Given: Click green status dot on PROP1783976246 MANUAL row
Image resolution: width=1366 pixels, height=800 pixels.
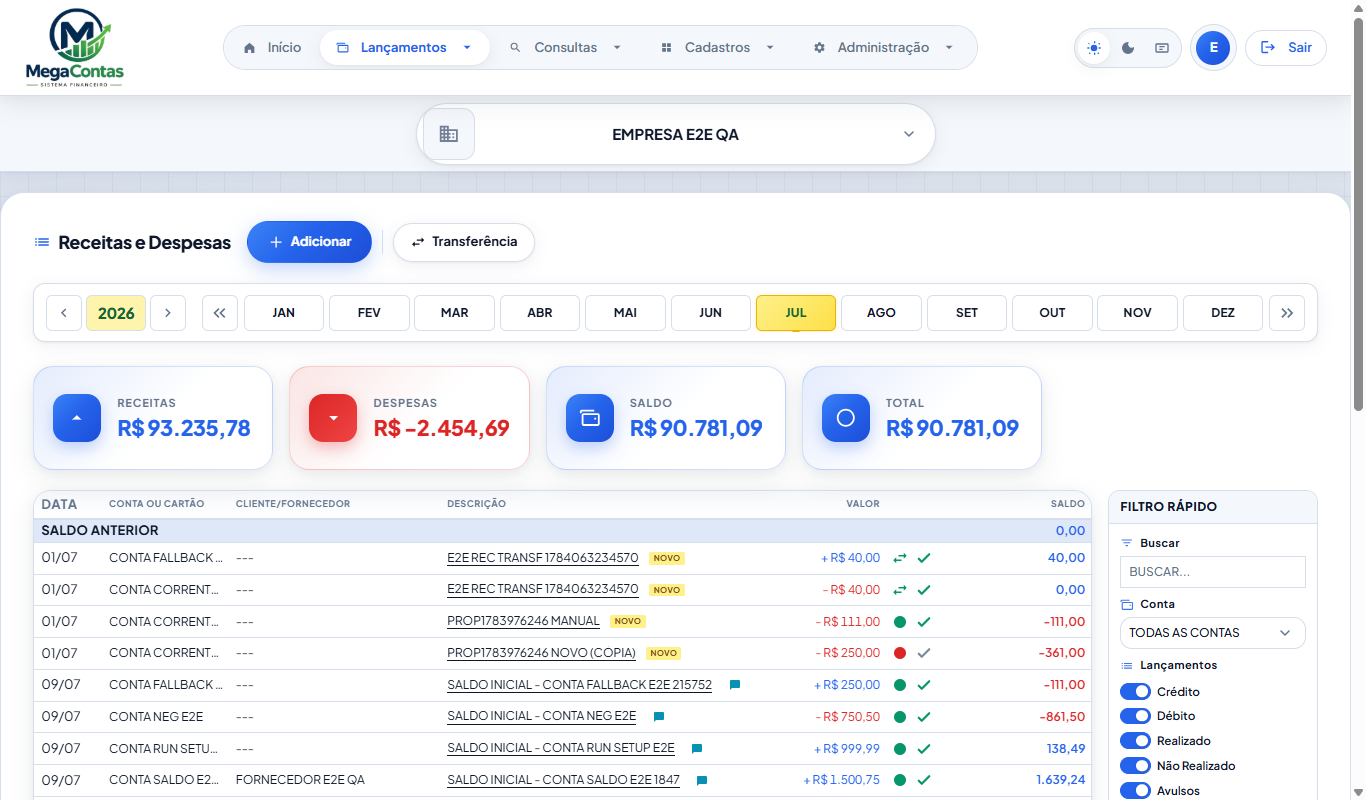Looking at the screenshot, I should (900, 622).
